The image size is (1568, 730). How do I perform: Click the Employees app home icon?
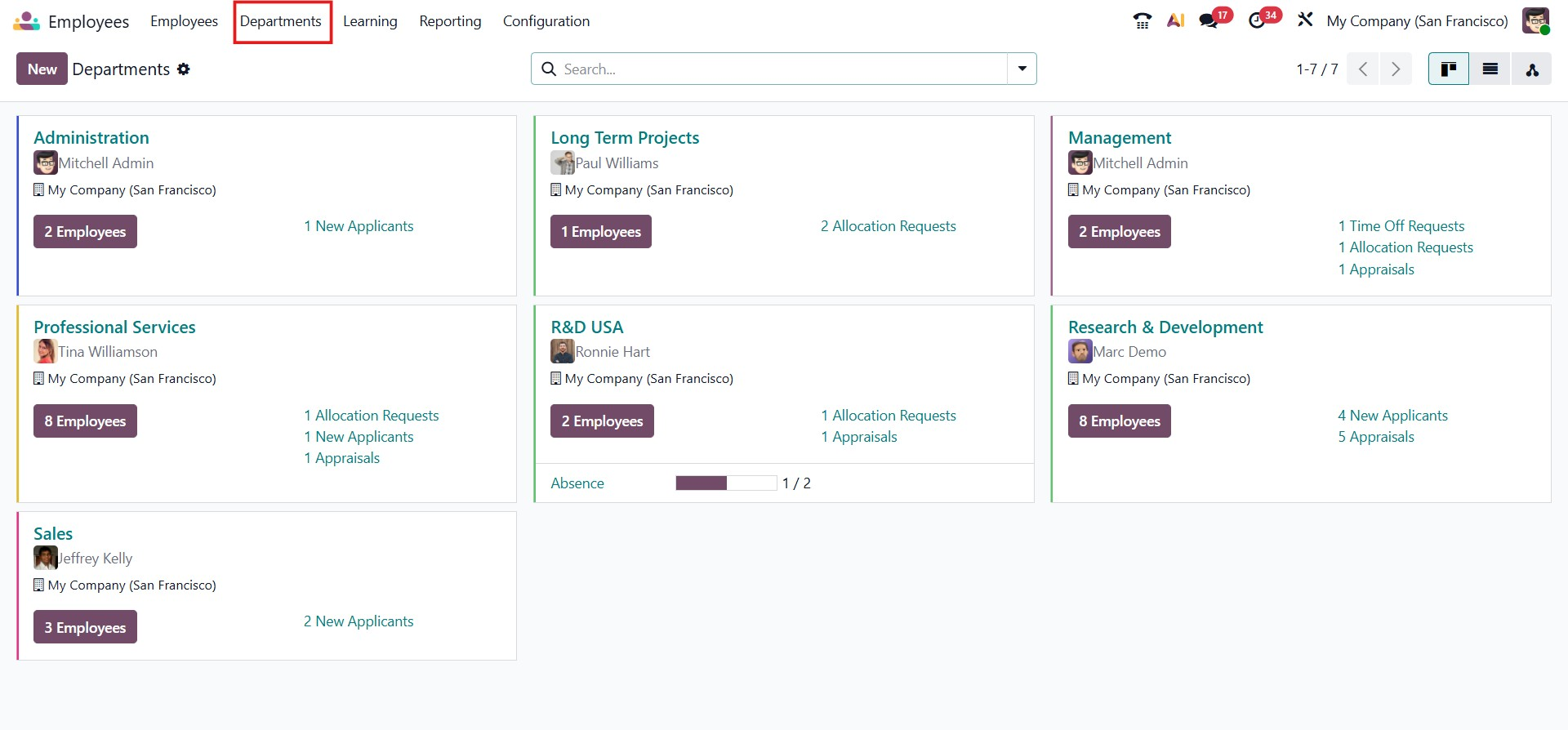pos(26,21)
